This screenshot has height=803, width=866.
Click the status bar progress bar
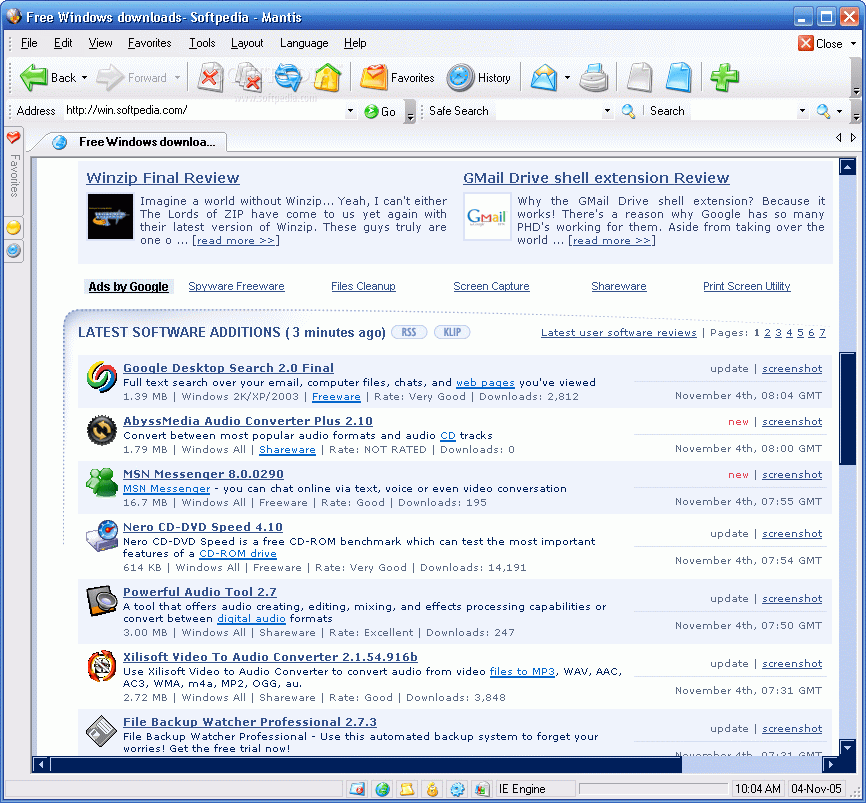(x=653, y=789)
